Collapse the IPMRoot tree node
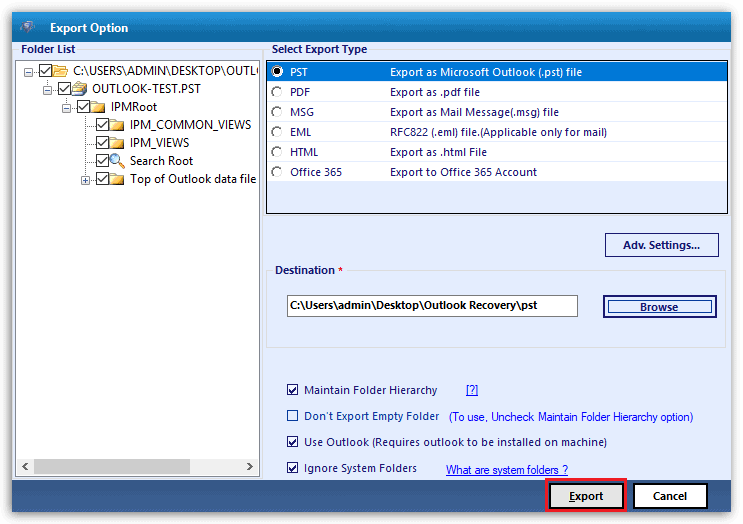This screenshot has width=743, height=524. [66, 108]
